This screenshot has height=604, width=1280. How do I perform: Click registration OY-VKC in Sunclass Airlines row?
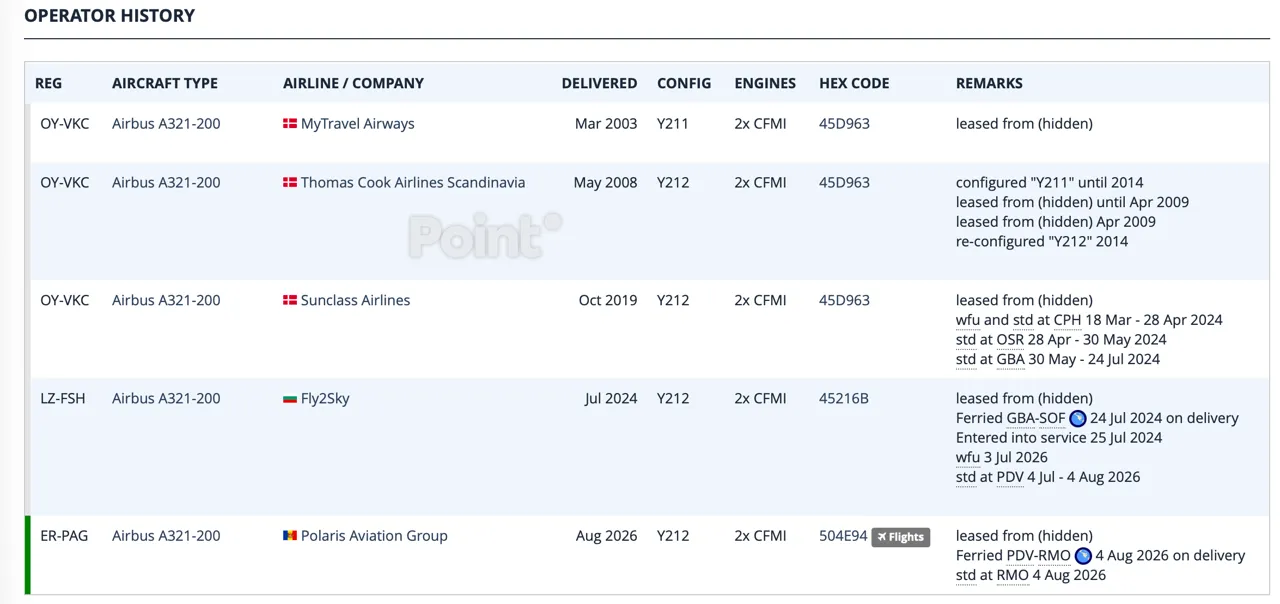[65, 300]
